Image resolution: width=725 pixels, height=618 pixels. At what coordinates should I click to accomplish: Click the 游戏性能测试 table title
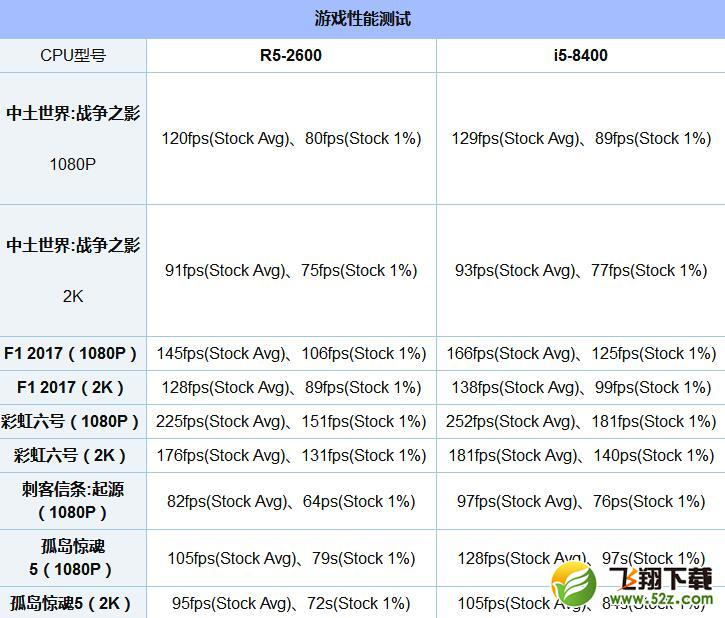pos(362,19)
